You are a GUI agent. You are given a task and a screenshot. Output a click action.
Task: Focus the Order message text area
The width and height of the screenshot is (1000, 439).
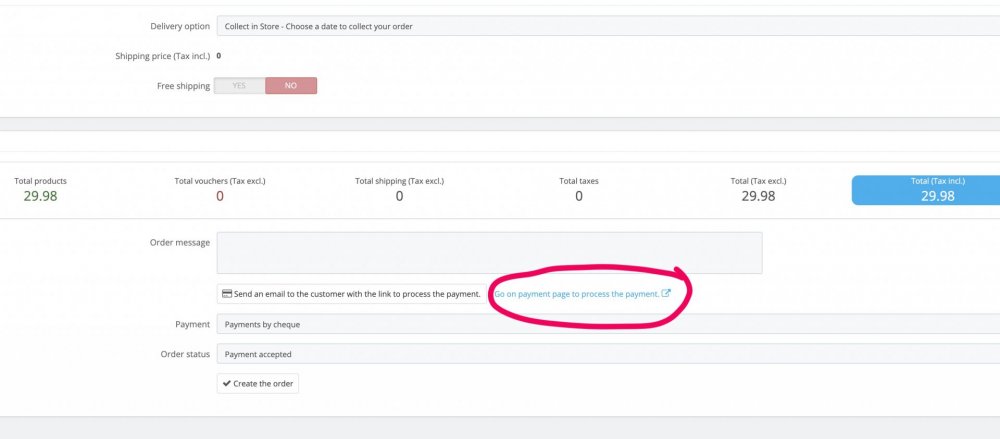click(489, 253)
